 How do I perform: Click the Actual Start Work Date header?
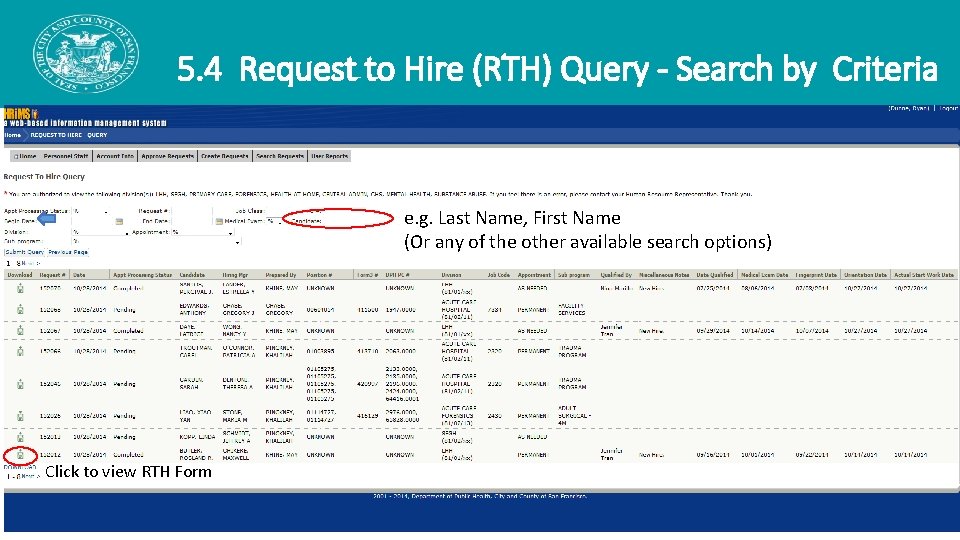[923, 275]
